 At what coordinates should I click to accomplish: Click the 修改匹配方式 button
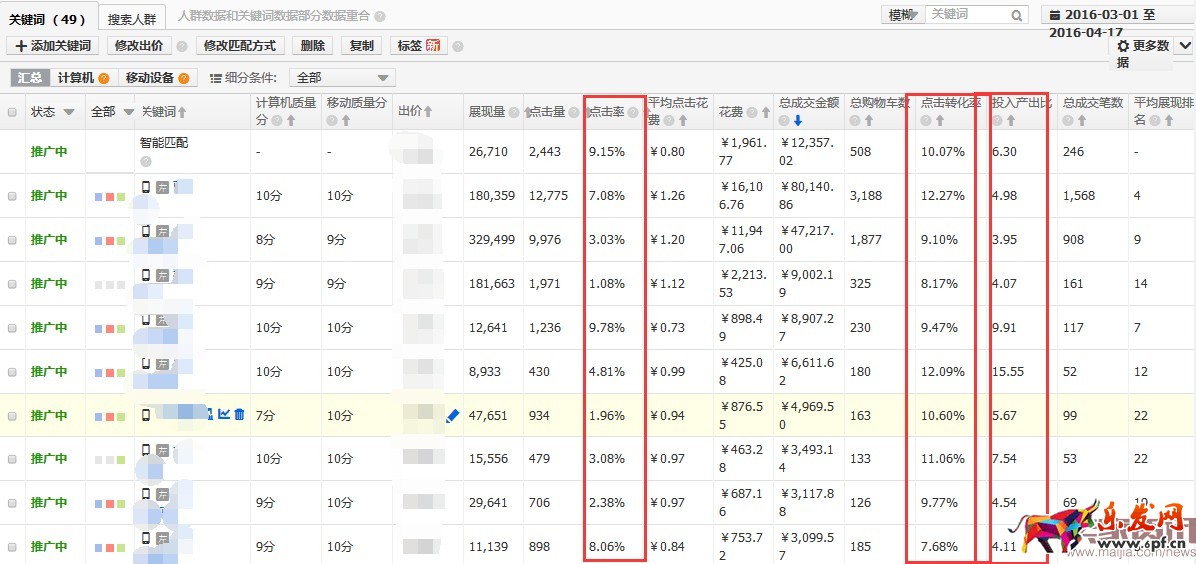click(239, 46)
